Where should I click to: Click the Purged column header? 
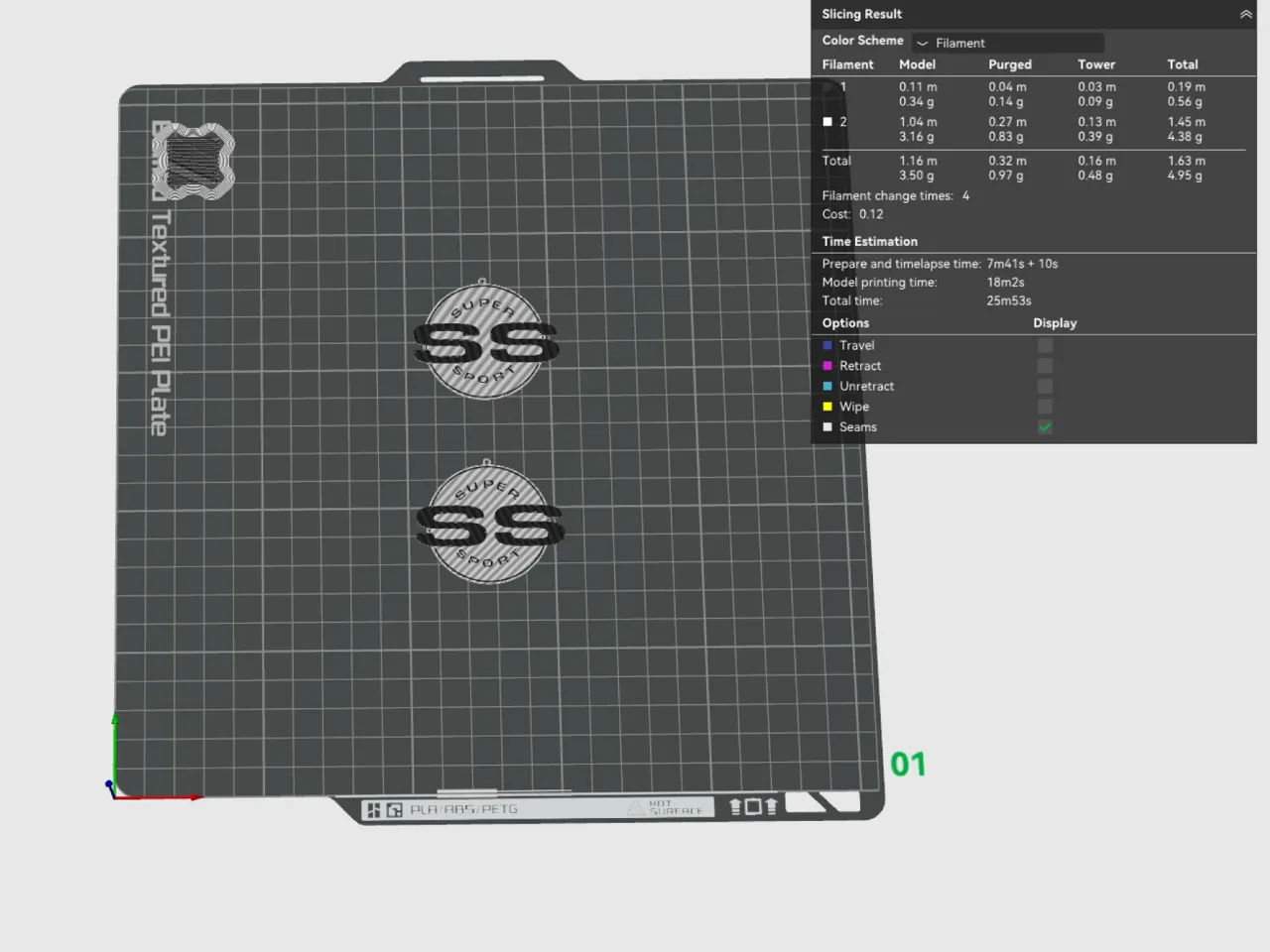coord(1010,64)
